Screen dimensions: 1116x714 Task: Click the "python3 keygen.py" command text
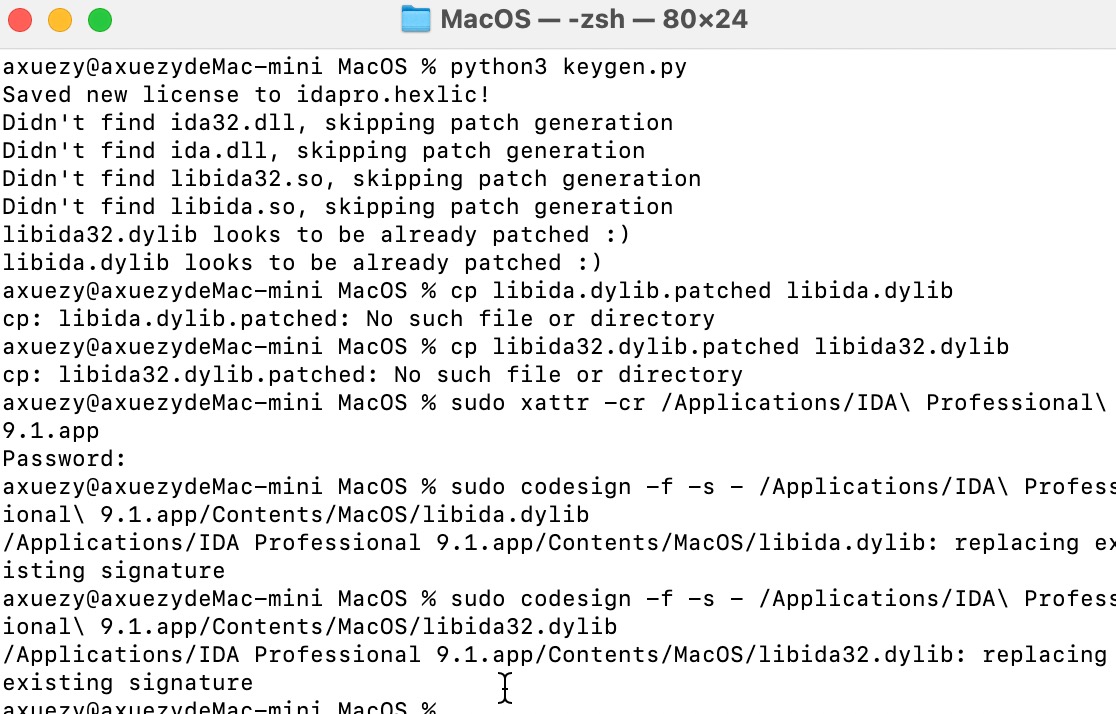568,67
